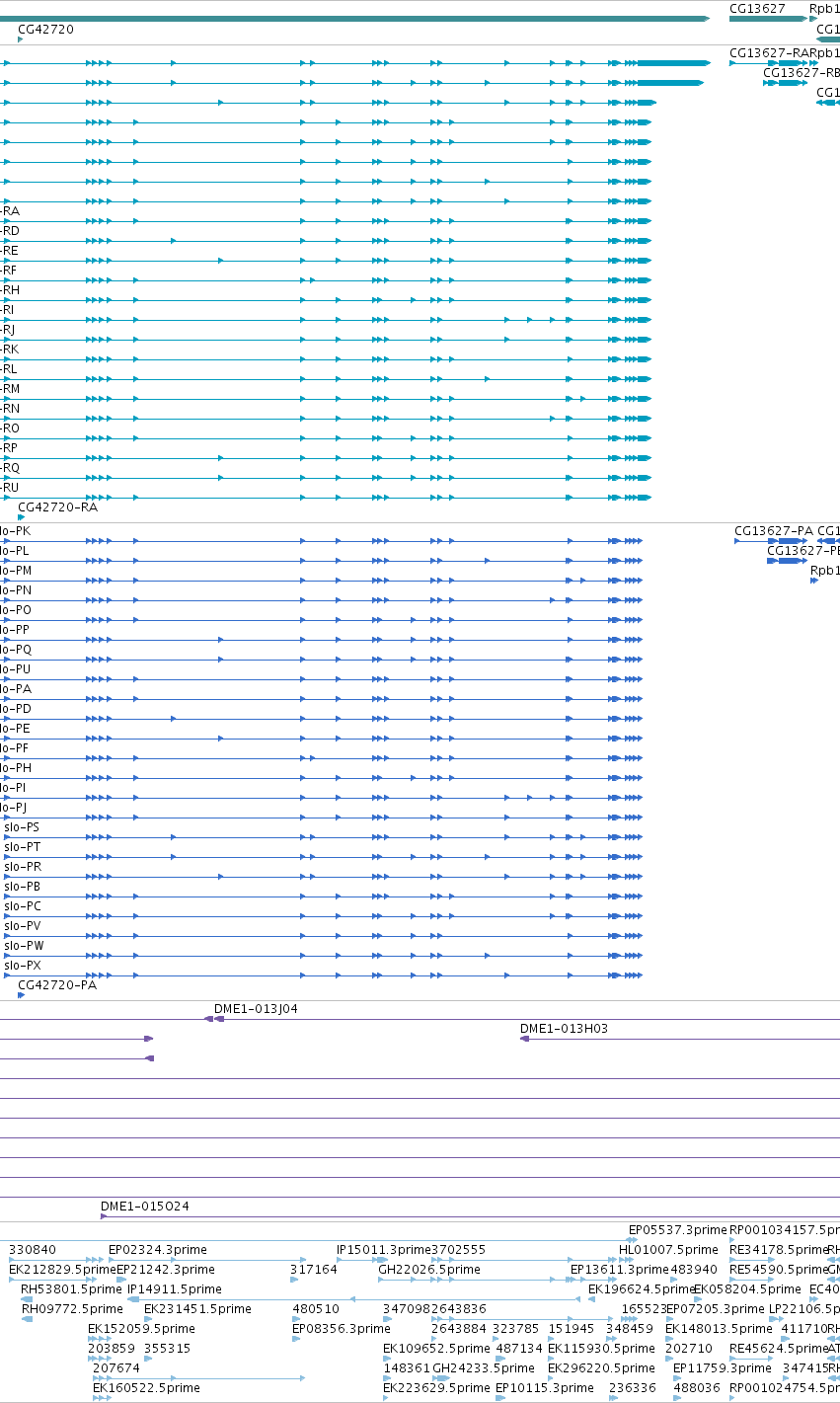Viewport: 840px width, 1403px height.
Task: Select the transcript label ending -RD
Action: pos(11,230)
